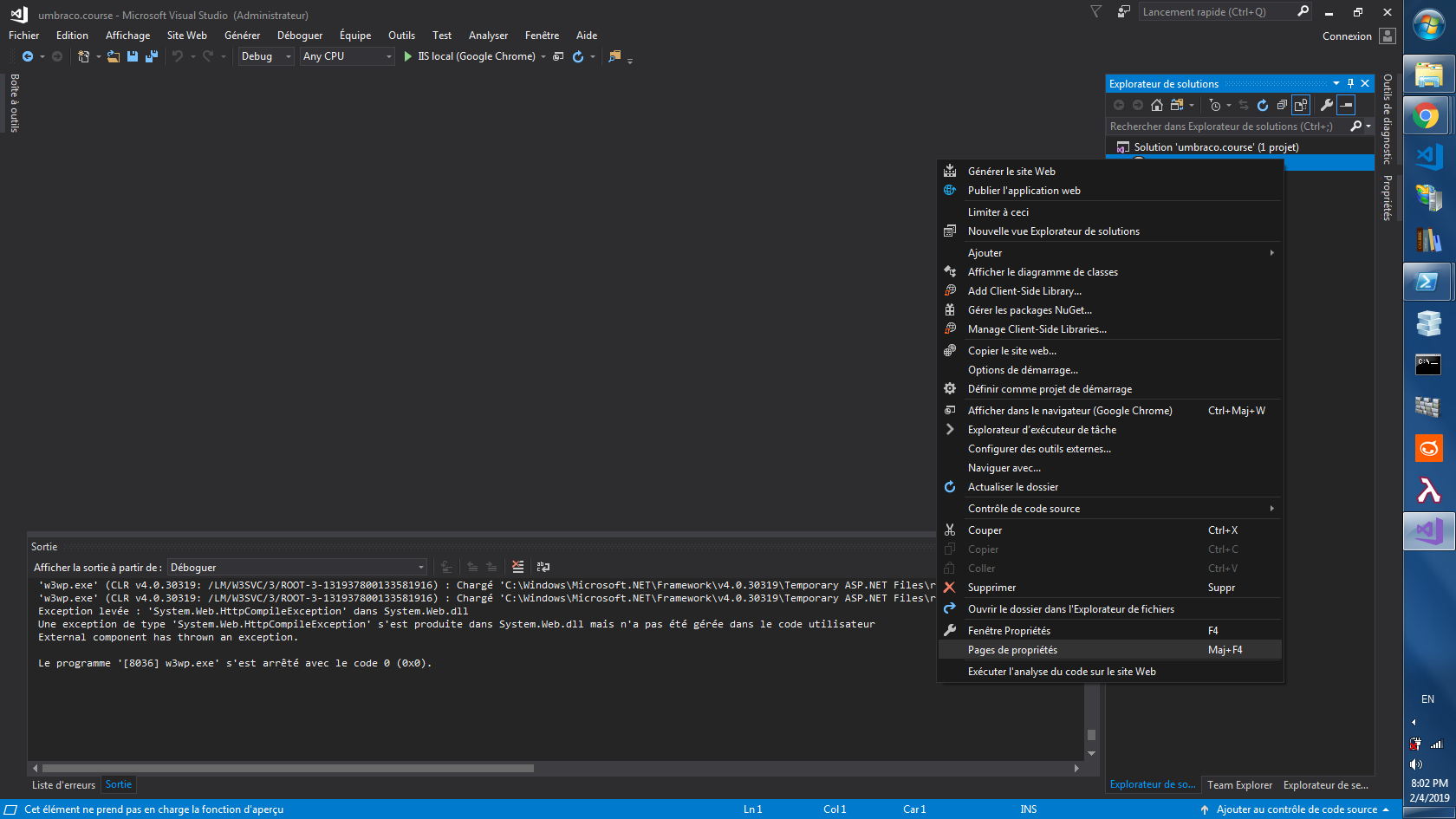Screen dimensions: 1456x819
Task: Switch to the 'Liste d'erreurs' tab
Action: 63,785
